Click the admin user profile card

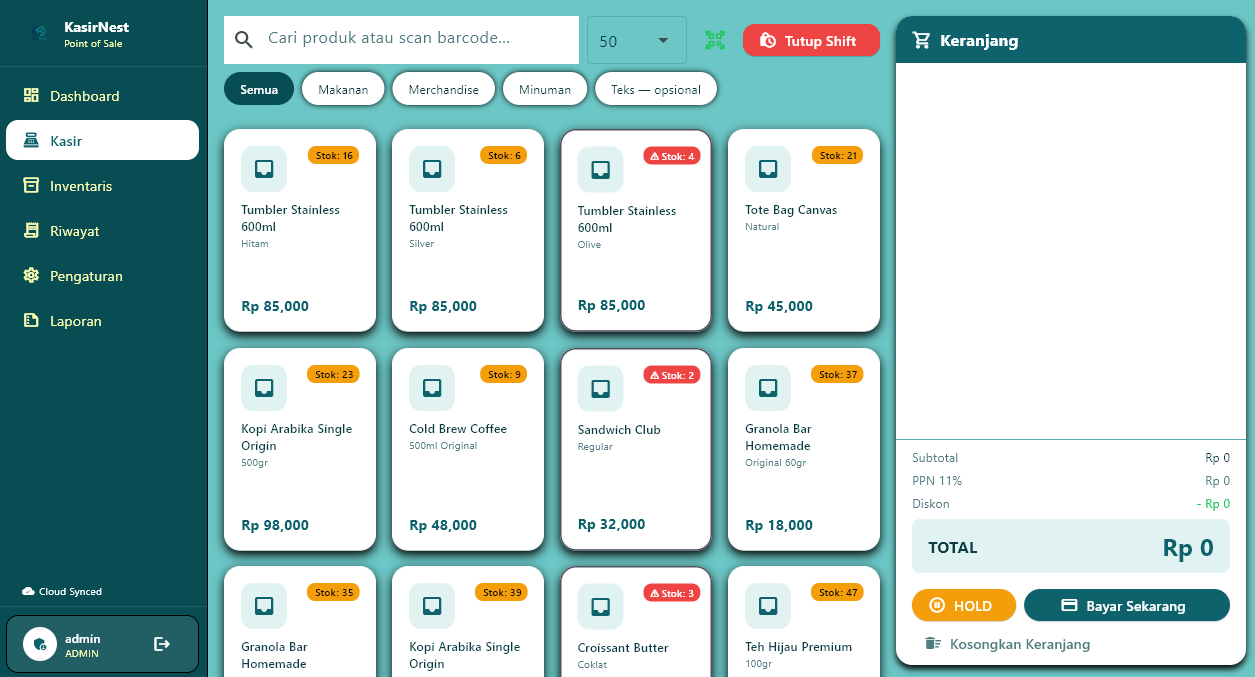tap(103, 644)
